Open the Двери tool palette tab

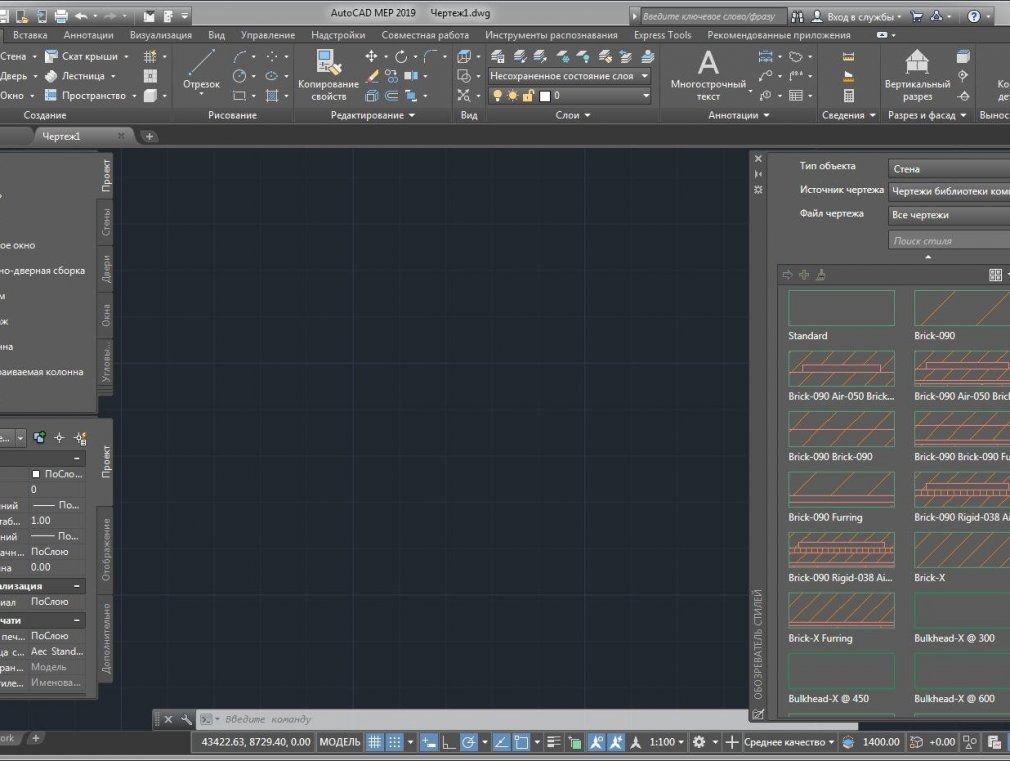pyautogui.click(x=106, y=269)
